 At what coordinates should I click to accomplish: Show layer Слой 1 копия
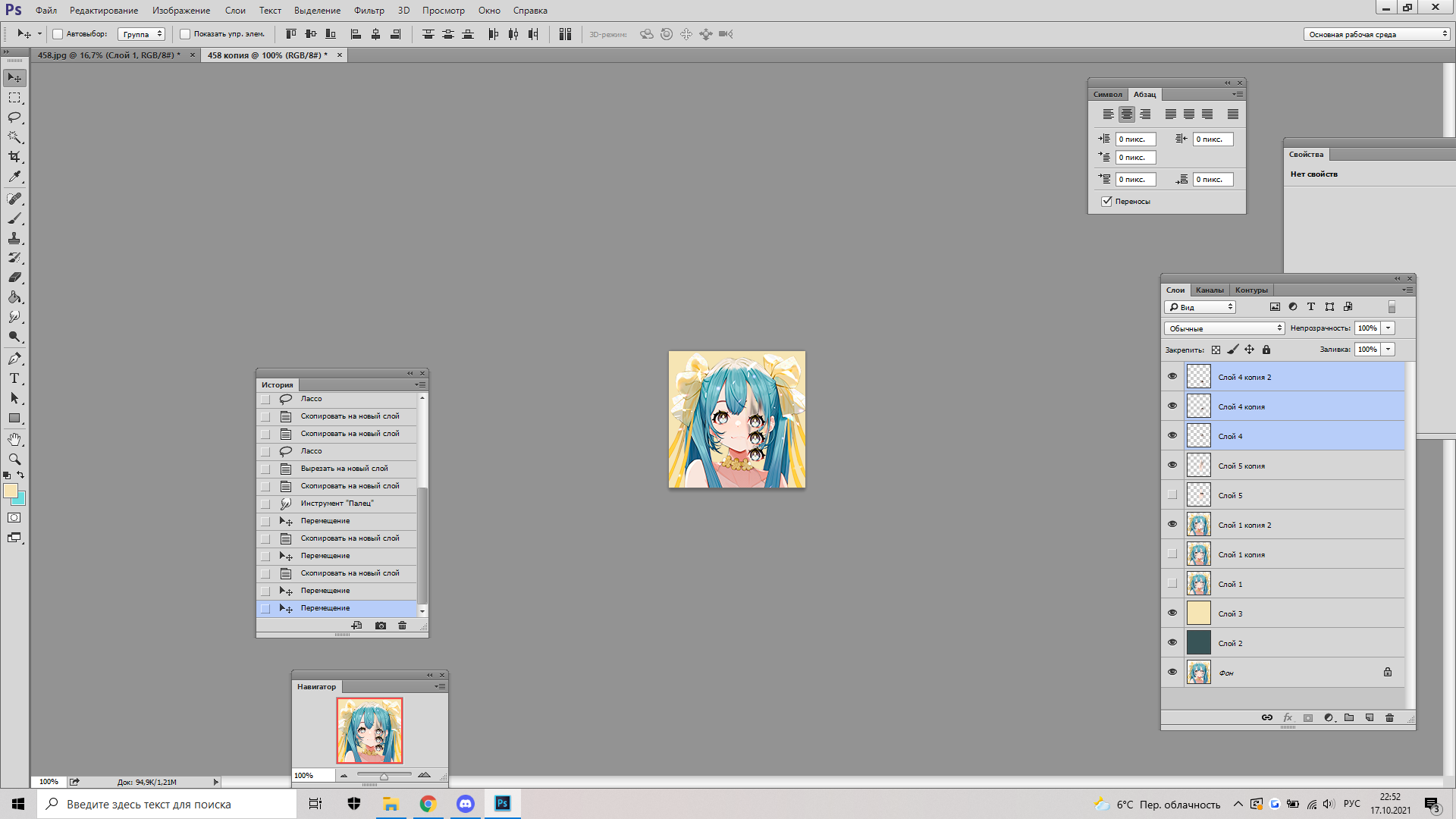[x=1172, y=554]
